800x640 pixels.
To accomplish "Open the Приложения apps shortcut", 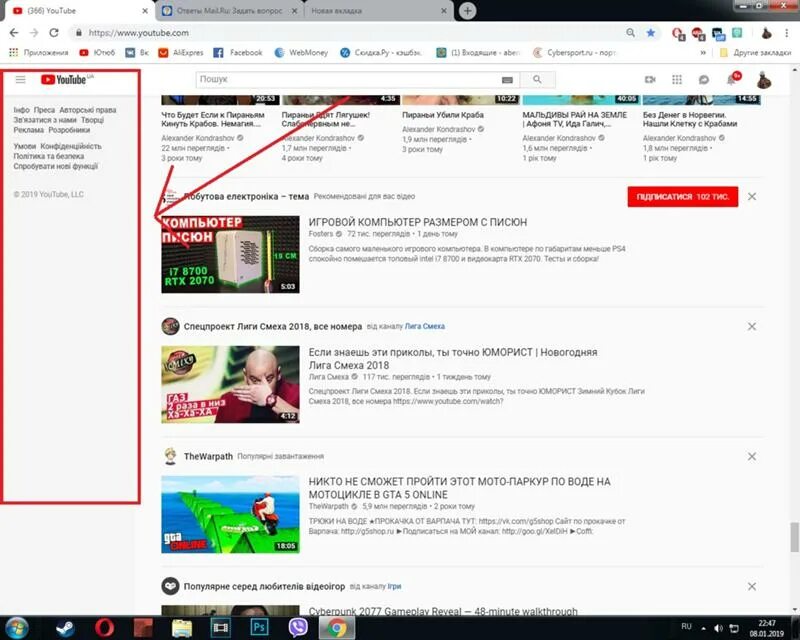I will (x=38, y=53).
